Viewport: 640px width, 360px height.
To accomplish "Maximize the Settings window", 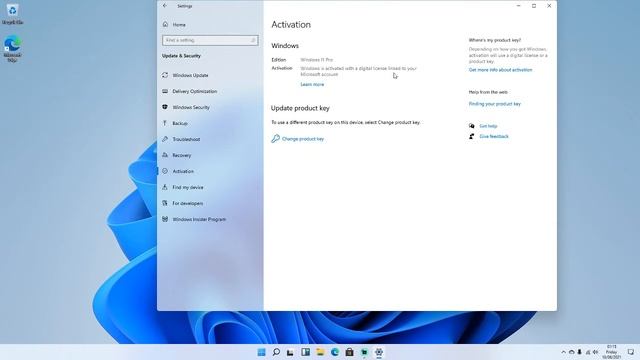I will coord(534,6).
